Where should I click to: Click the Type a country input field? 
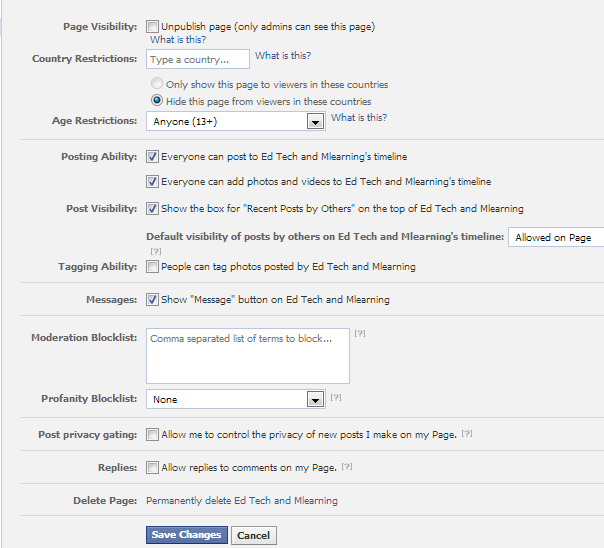click(x=198, y=60)
